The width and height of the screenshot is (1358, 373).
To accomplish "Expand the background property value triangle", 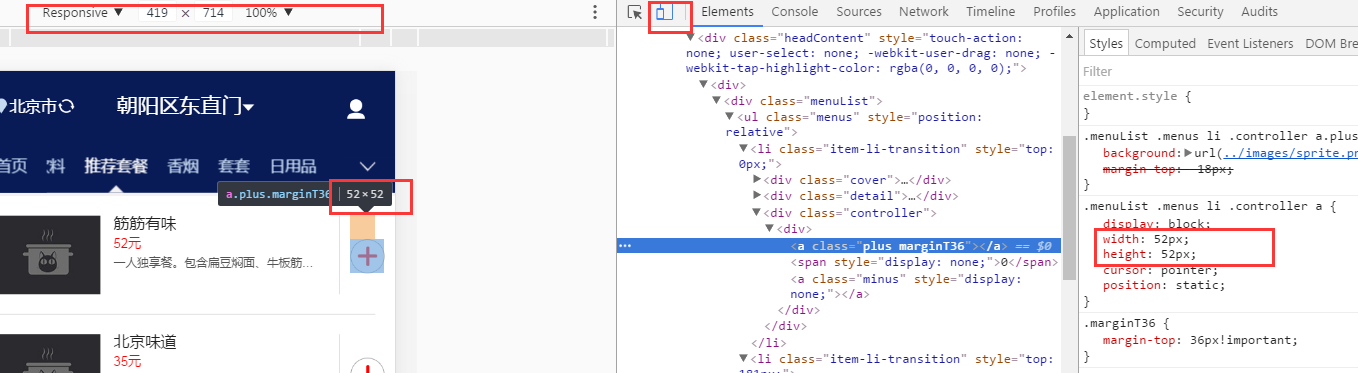I will (1188, 153).
